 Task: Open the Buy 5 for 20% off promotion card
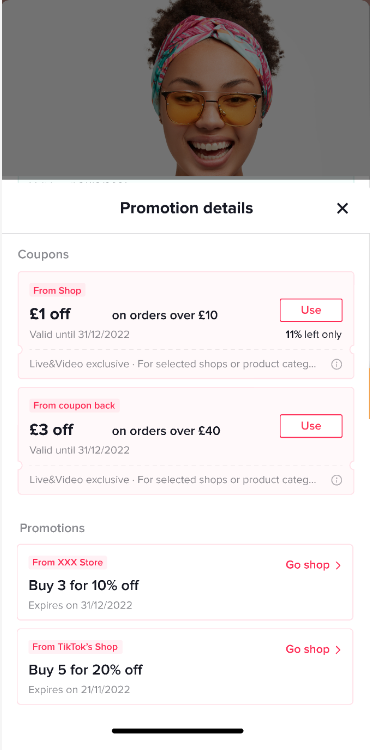coord(185,666)
